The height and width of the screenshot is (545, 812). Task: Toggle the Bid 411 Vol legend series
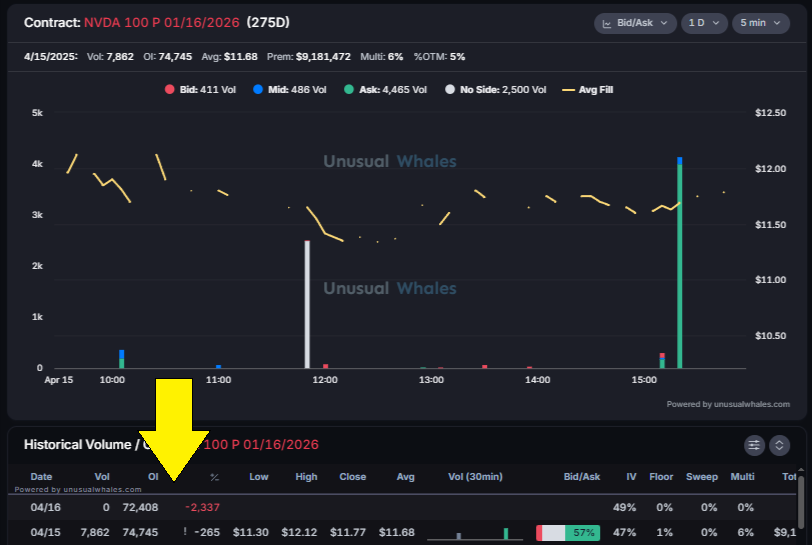(x=200, y=90)
